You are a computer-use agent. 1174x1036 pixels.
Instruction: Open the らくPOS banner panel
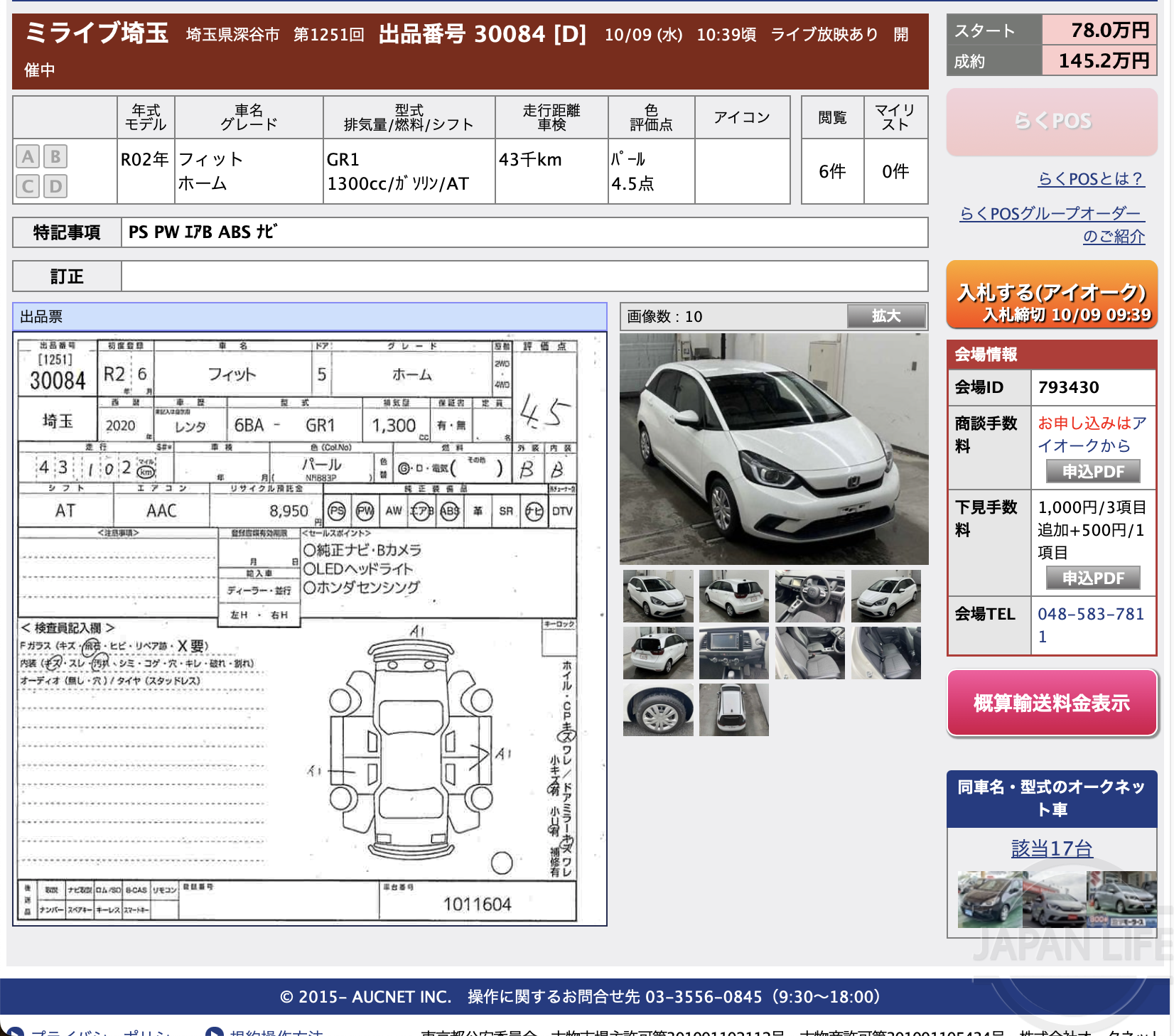tap(1052, 122)
